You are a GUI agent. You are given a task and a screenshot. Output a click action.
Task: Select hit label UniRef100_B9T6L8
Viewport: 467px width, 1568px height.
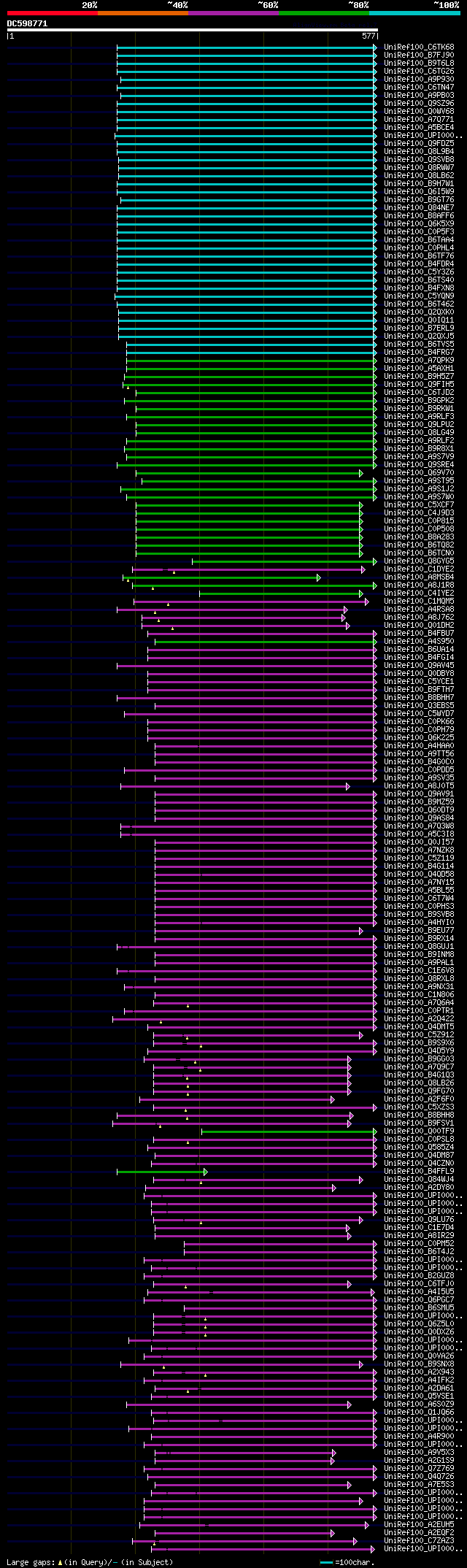[419, 63]
